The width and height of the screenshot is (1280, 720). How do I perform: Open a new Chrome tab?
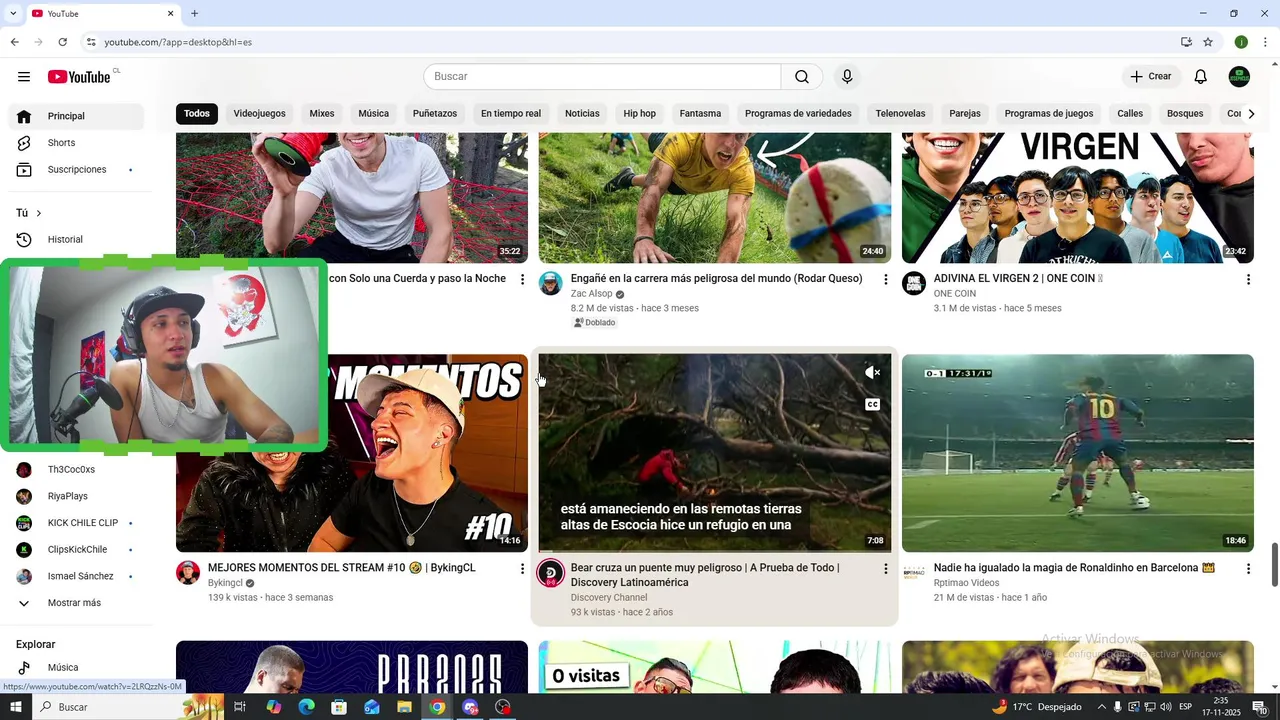(194, 14)
